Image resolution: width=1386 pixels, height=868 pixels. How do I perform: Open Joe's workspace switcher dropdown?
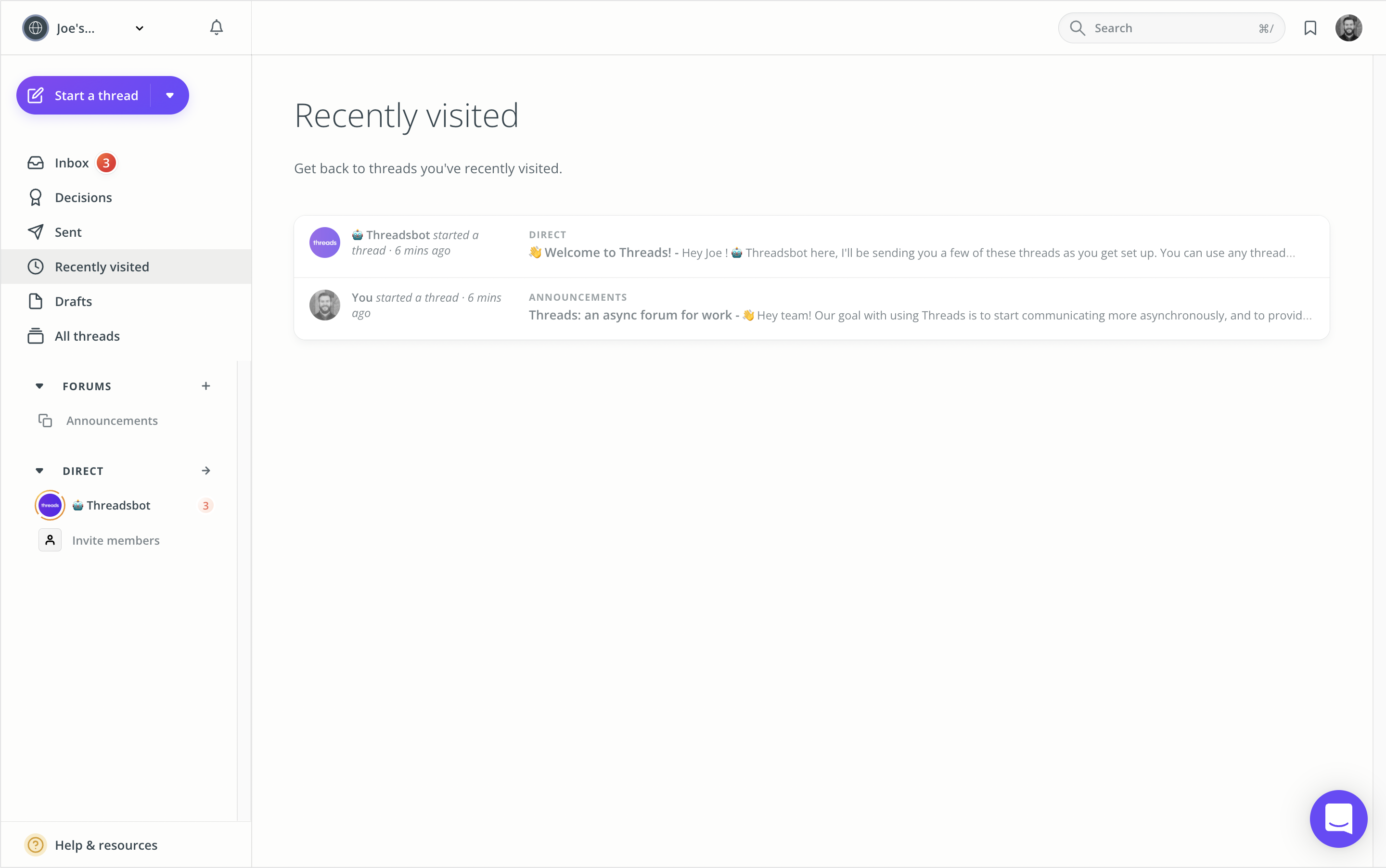pyautogui.click(x=139, y=28)
